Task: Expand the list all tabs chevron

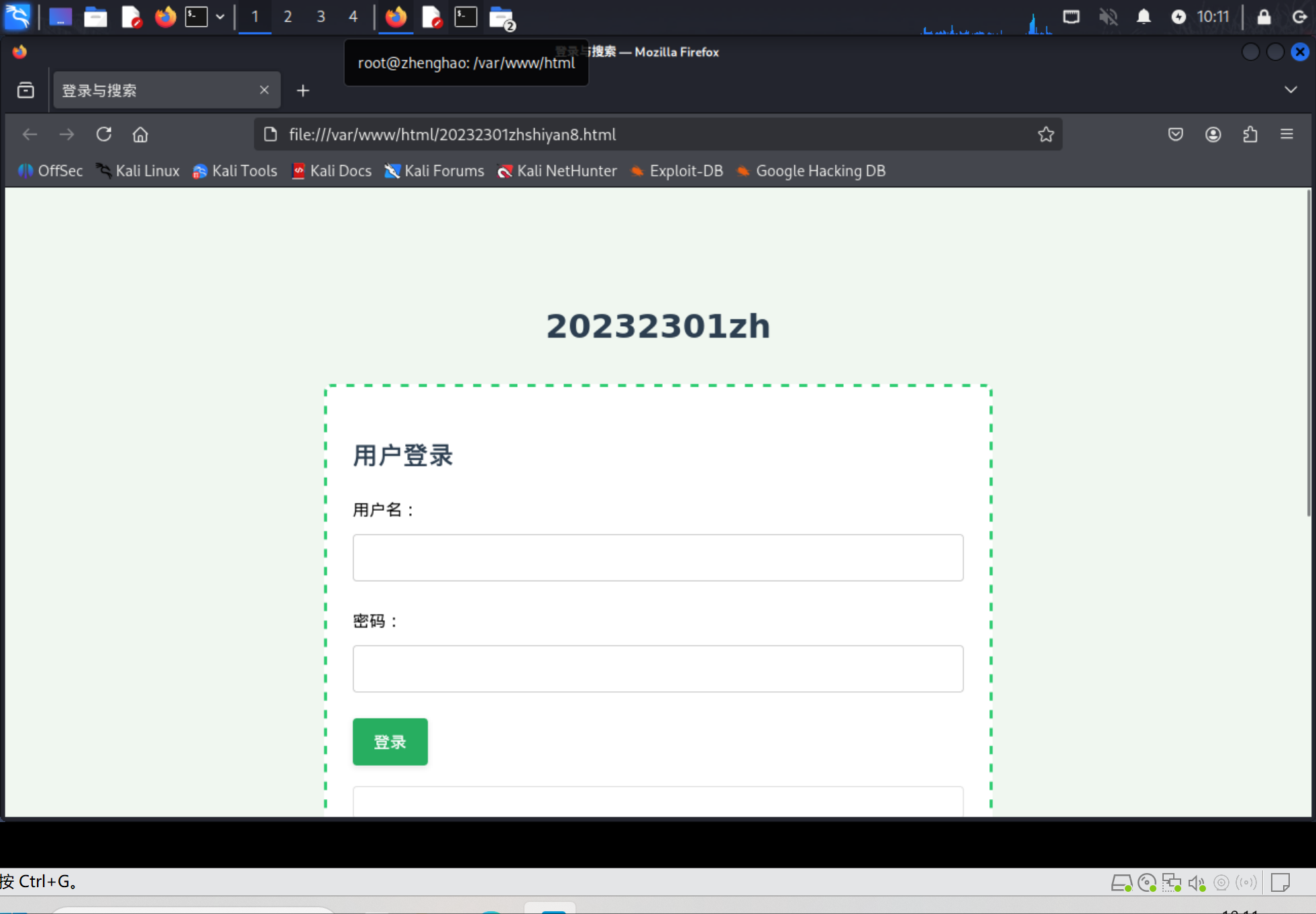Action: (1291, 90)
